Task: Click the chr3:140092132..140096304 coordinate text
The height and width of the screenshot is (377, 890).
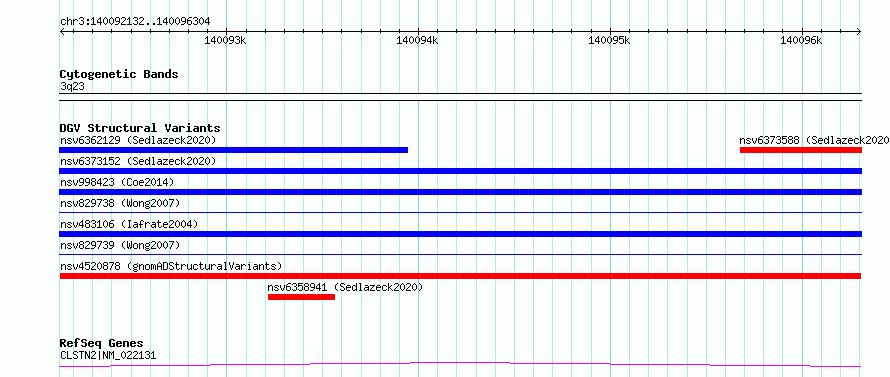Action: coord(135,22)
